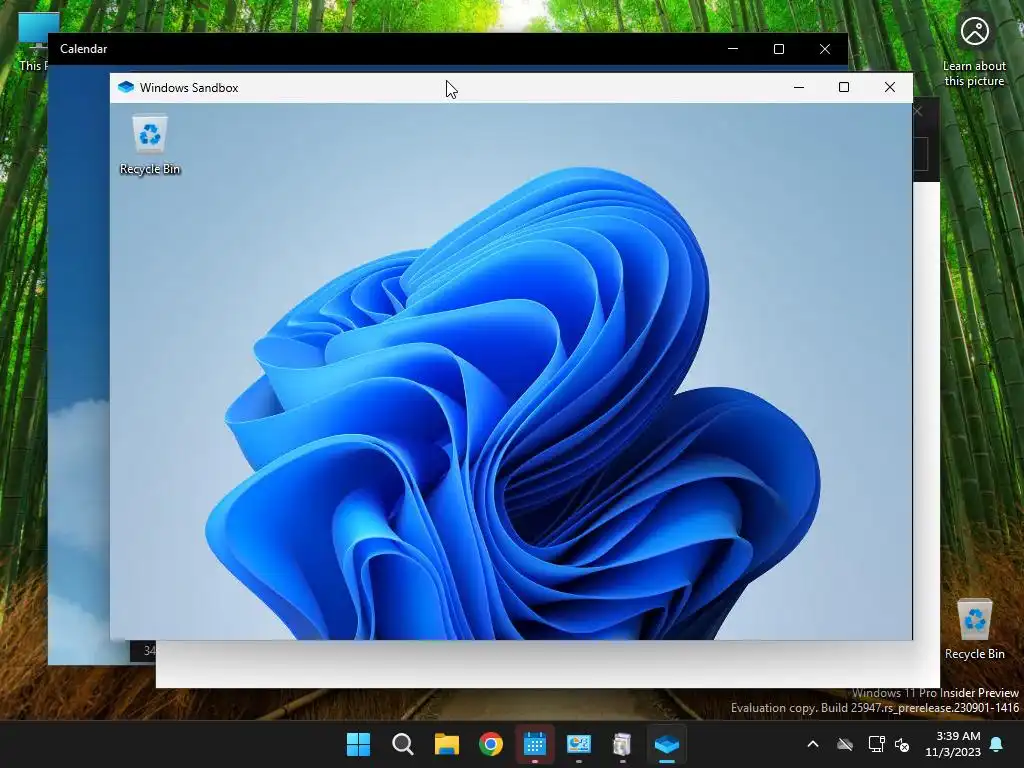The image size is (1024, 768).
Task: Minimize the Calendar window
Action: pyautogui.click(x=733, y=49)
